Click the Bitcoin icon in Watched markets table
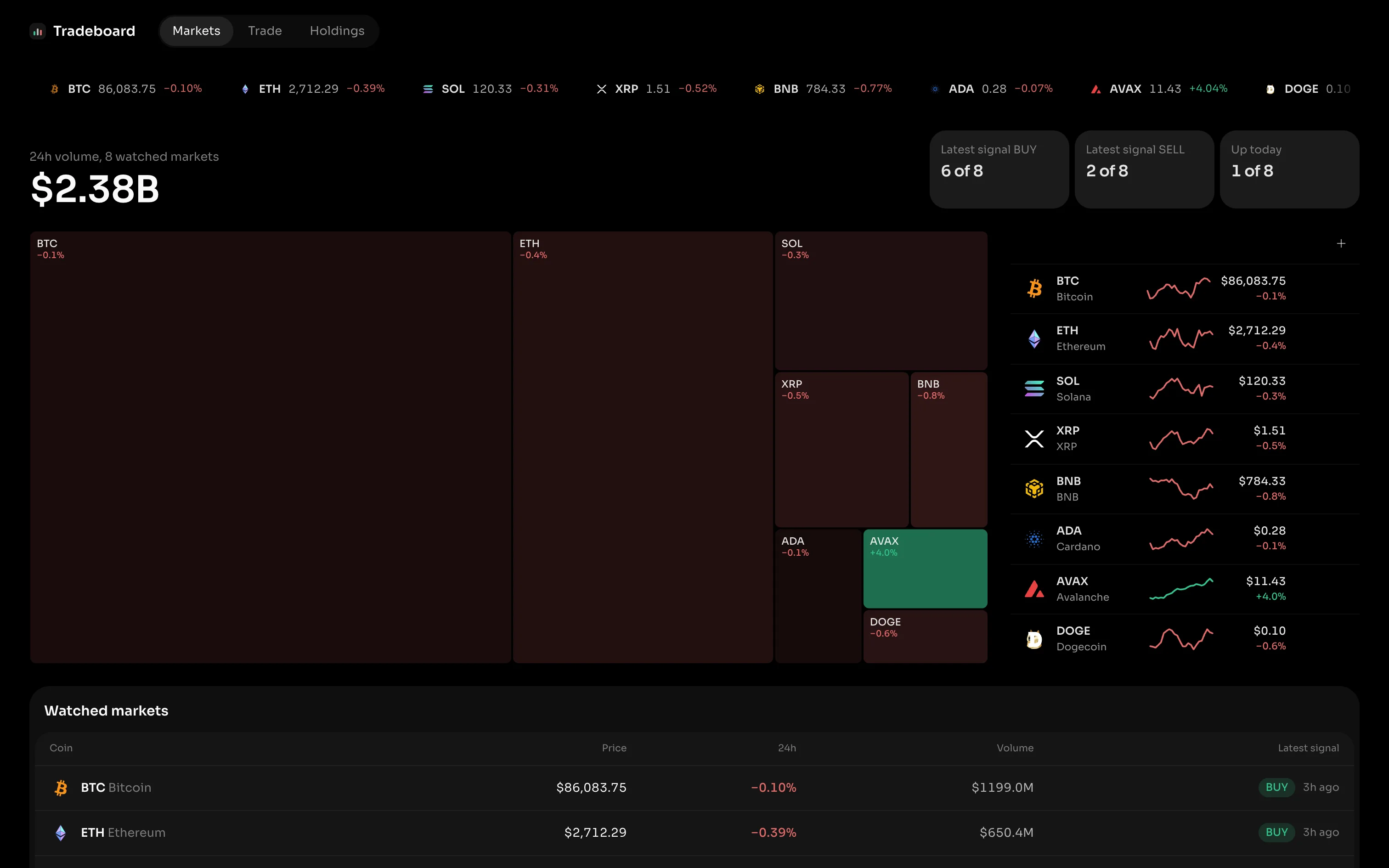1389x868 pixels. 61,788
